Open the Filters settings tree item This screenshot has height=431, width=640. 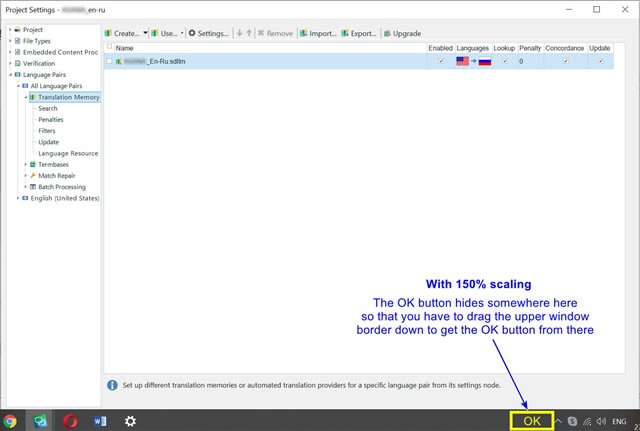tap(47, 131)
